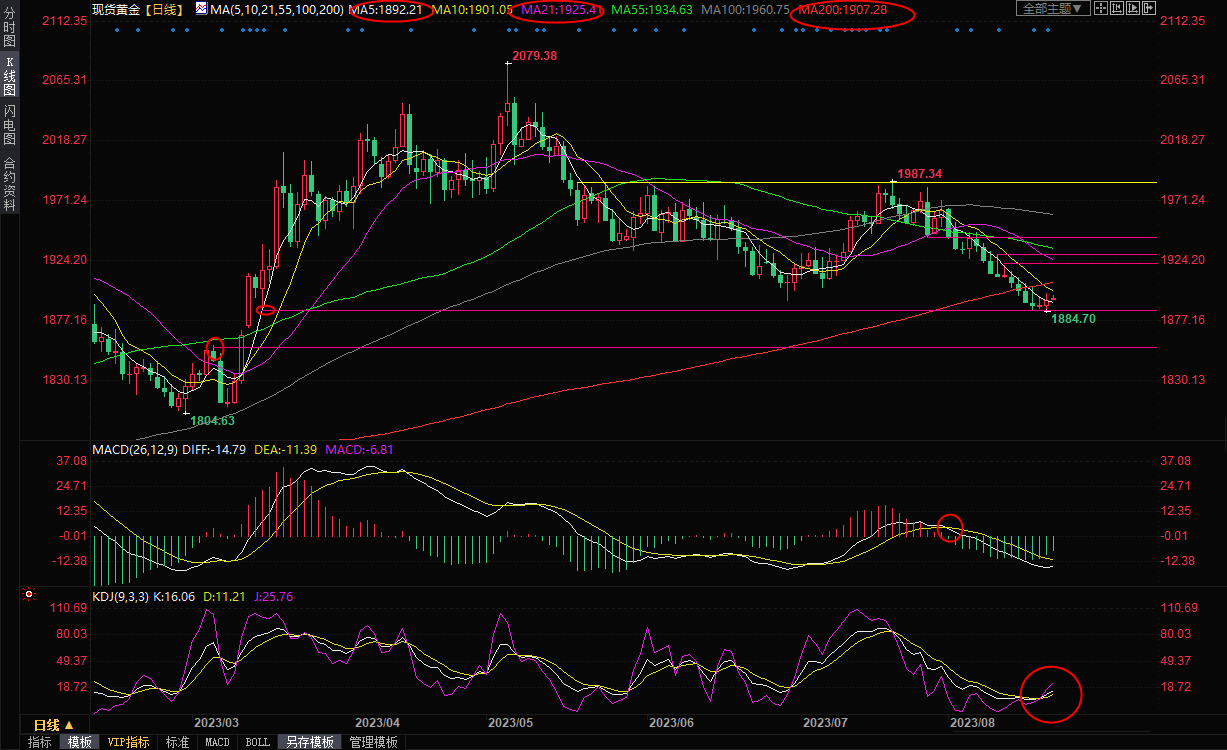Click the MA indicator chart icon
The image size is (1227, 750).
tap(202, 8)
